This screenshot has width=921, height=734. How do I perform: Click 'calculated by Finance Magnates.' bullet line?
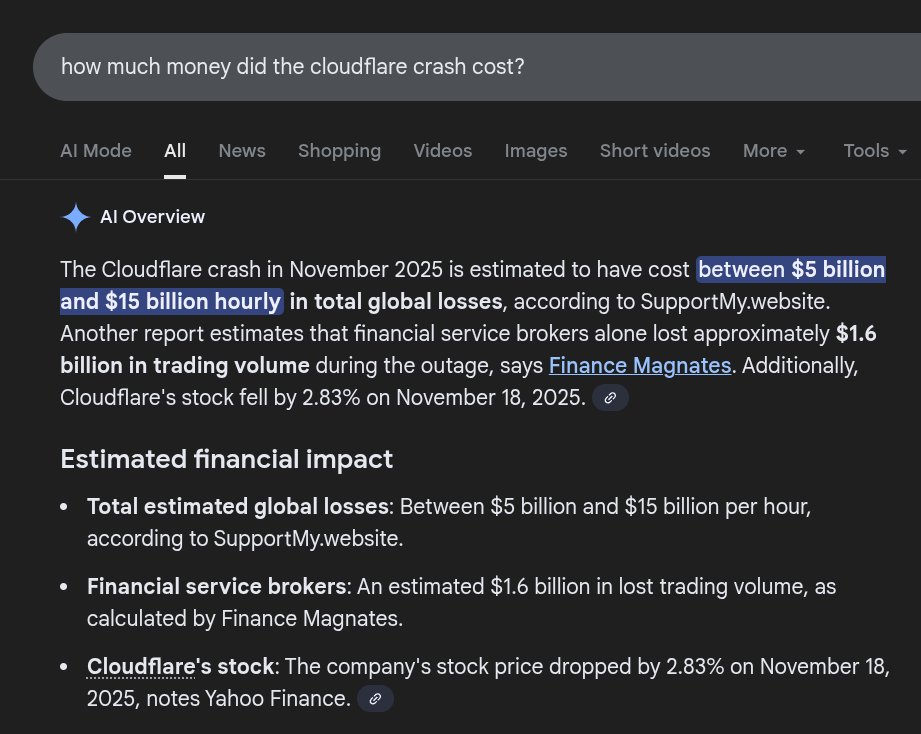[x=245, y=619]
